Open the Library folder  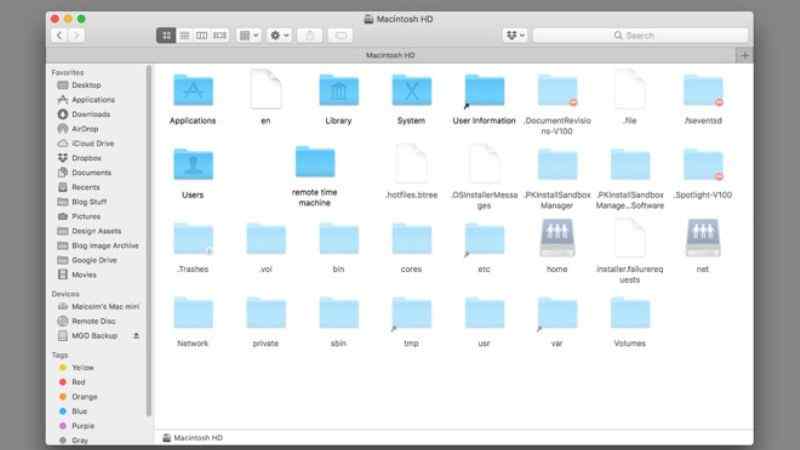[339, 90]
